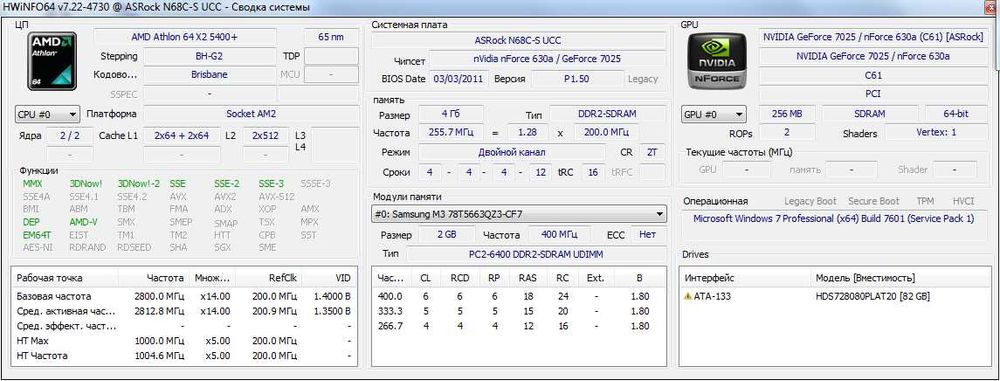Select the HT Max row
1000x381 pixels.
(184, 341)
